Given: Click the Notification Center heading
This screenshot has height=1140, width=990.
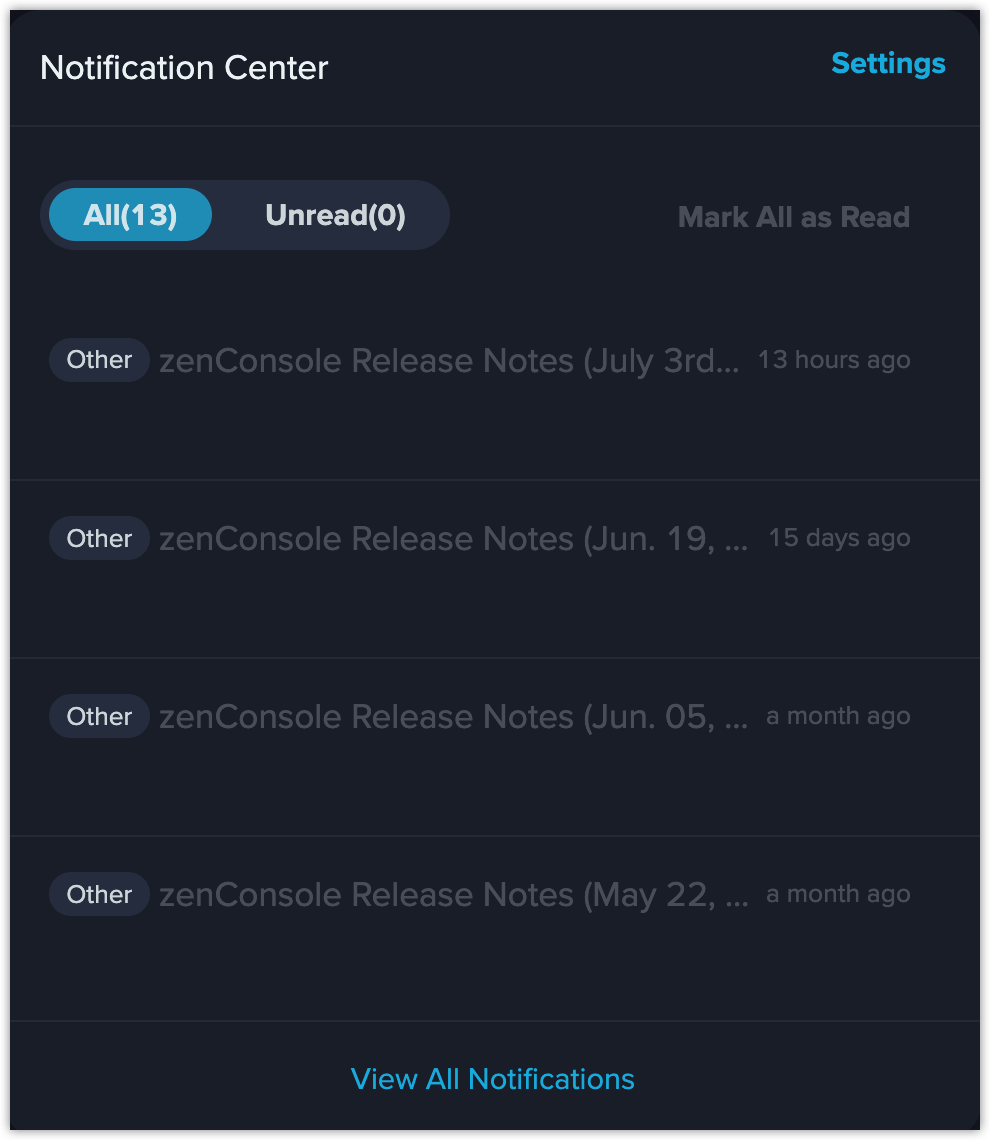Looking at the screenshot, I should tap(184, 68).
